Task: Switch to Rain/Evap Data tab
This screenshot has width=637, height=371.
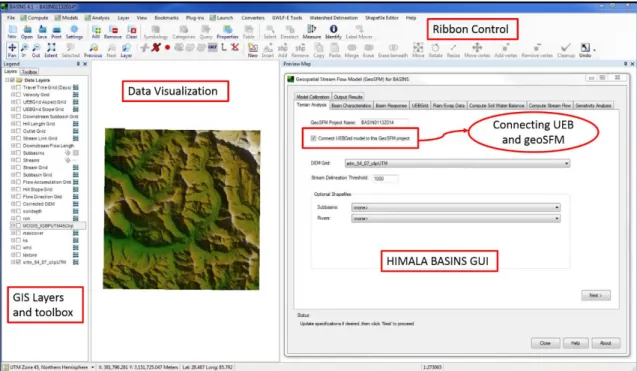Action: [x=448, y=106]
